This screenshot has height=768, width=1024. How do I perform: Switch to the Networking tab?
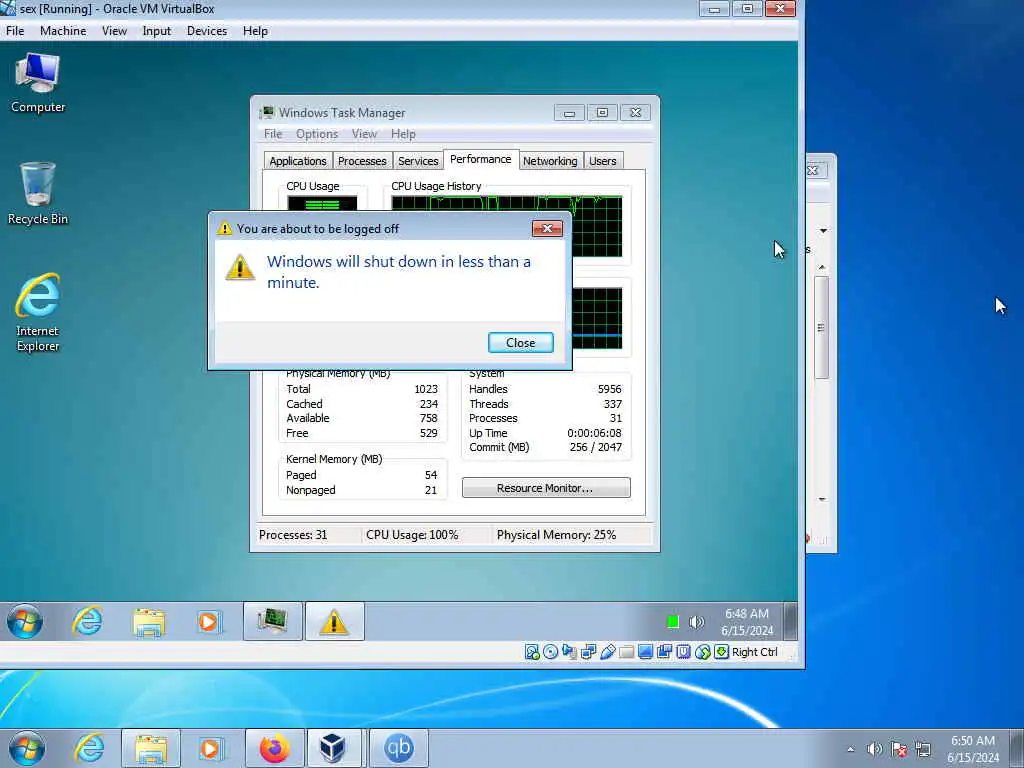550,161
